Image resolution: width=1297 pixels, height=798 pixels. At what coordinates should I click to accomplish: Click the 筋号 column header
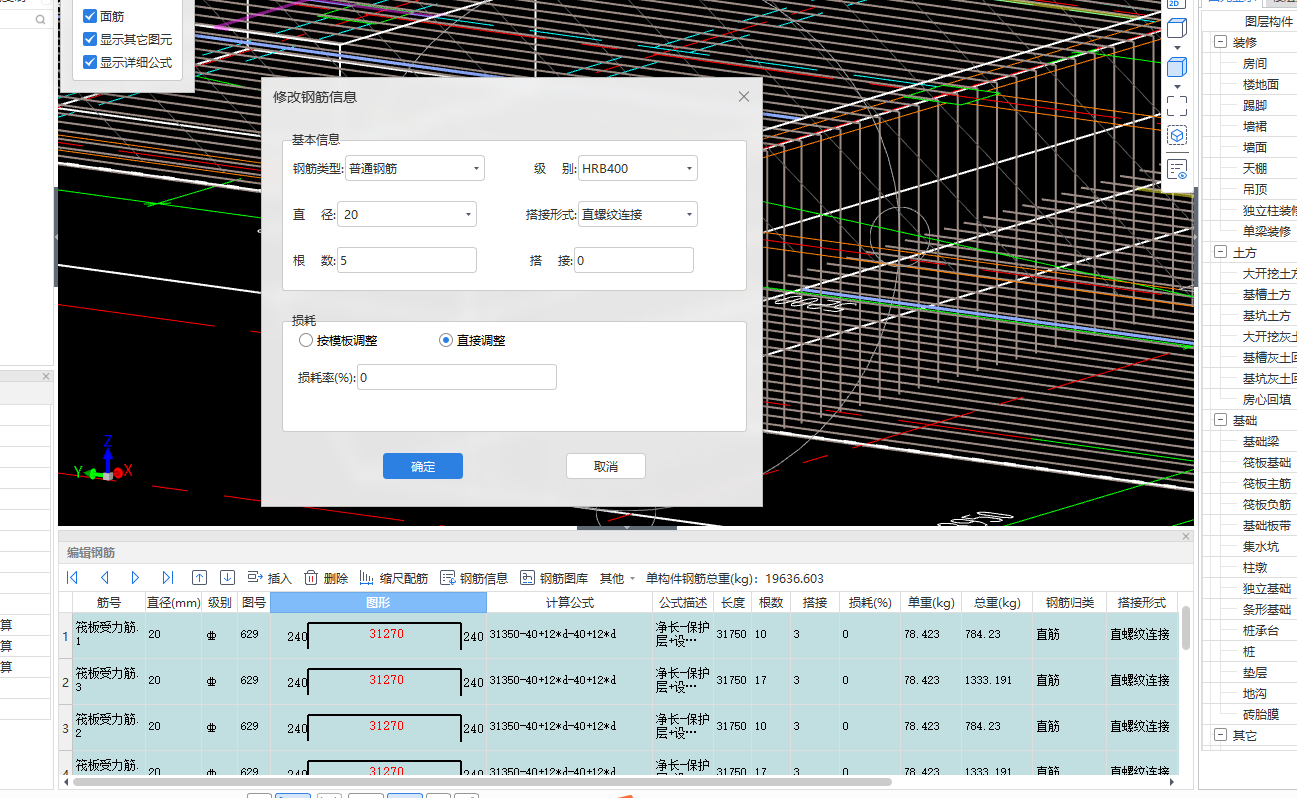pos(109,603)
